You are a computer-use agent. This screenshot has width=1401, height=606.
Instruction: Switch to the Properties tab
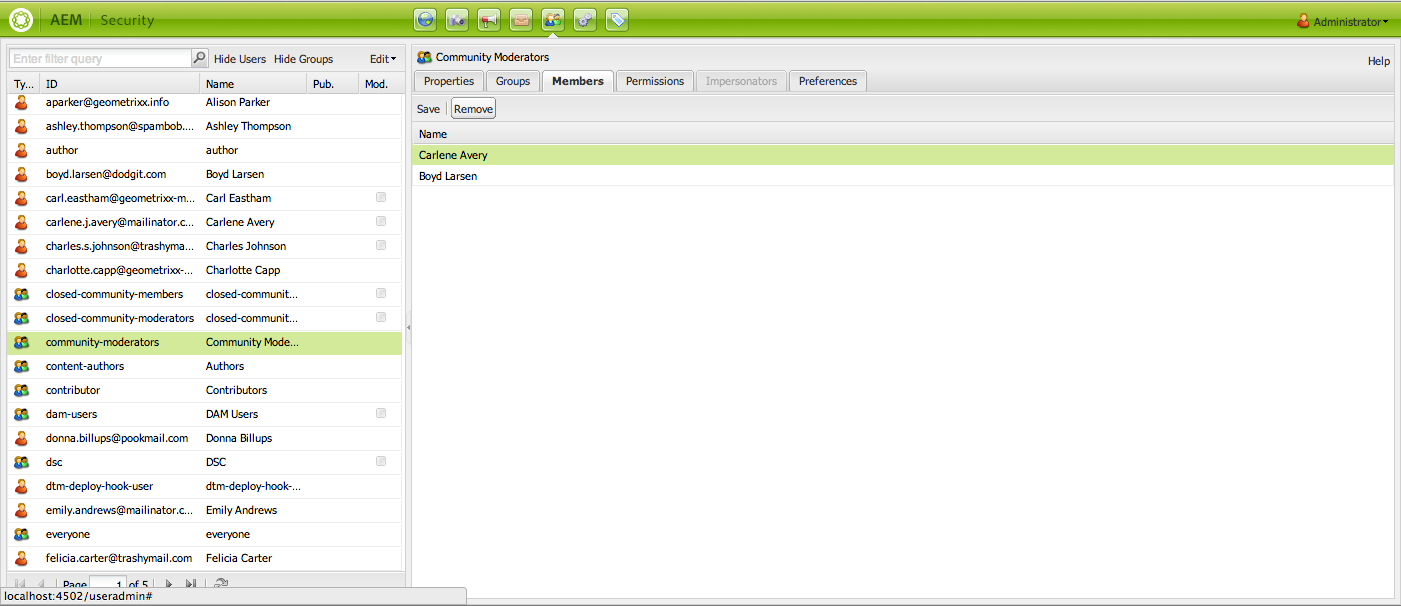coord(449,81)
